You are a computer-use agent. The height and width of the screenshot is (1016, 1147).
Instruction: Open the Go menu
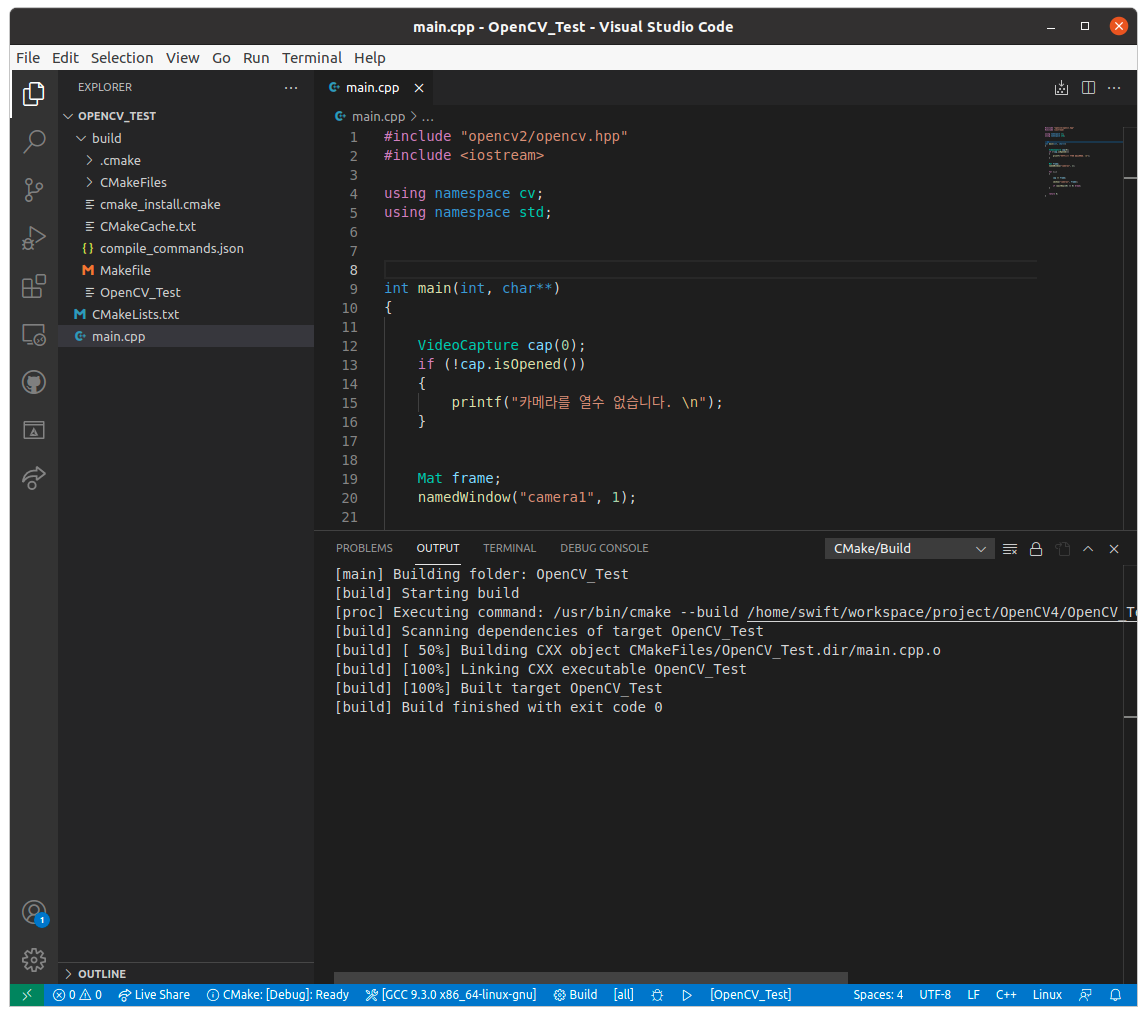point(221,58)
